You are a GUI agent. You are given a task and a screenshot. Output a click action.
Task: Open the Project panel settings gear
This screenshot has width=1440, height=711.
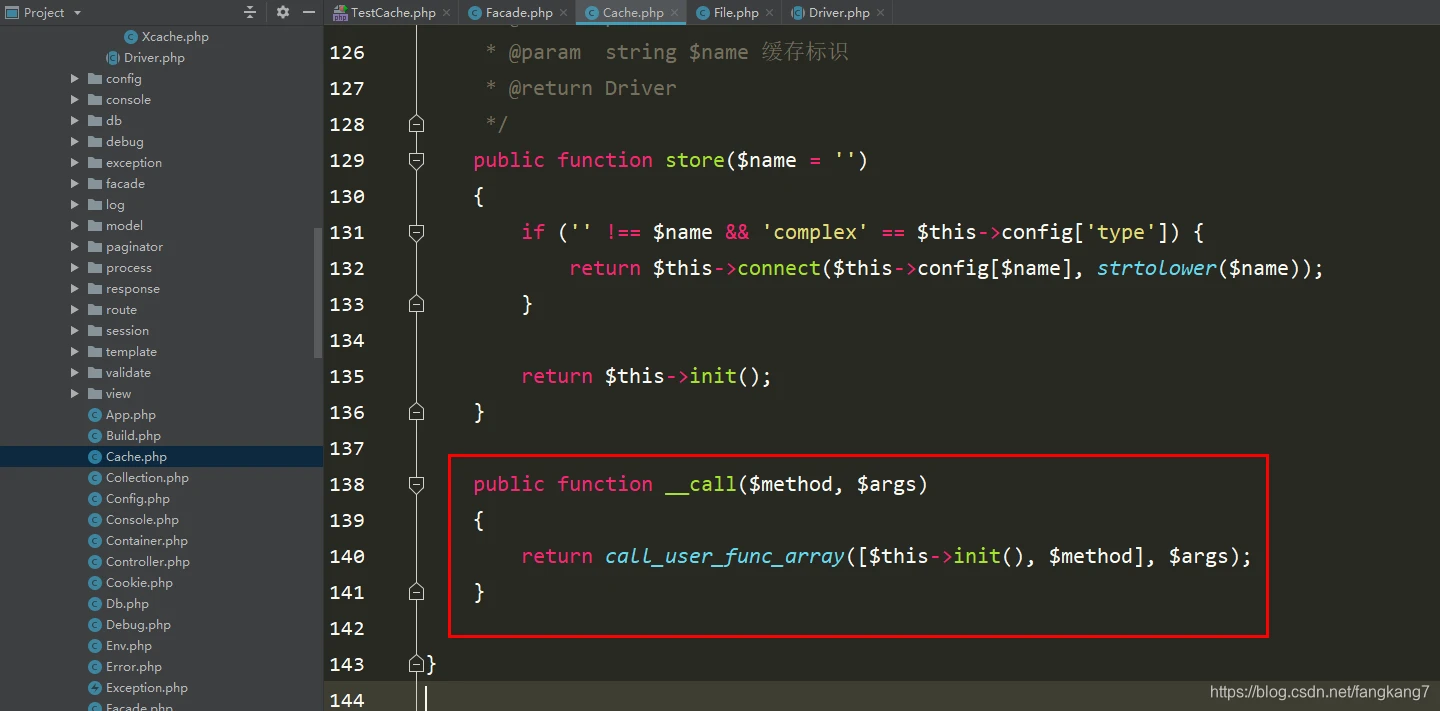tap(283, 12)
